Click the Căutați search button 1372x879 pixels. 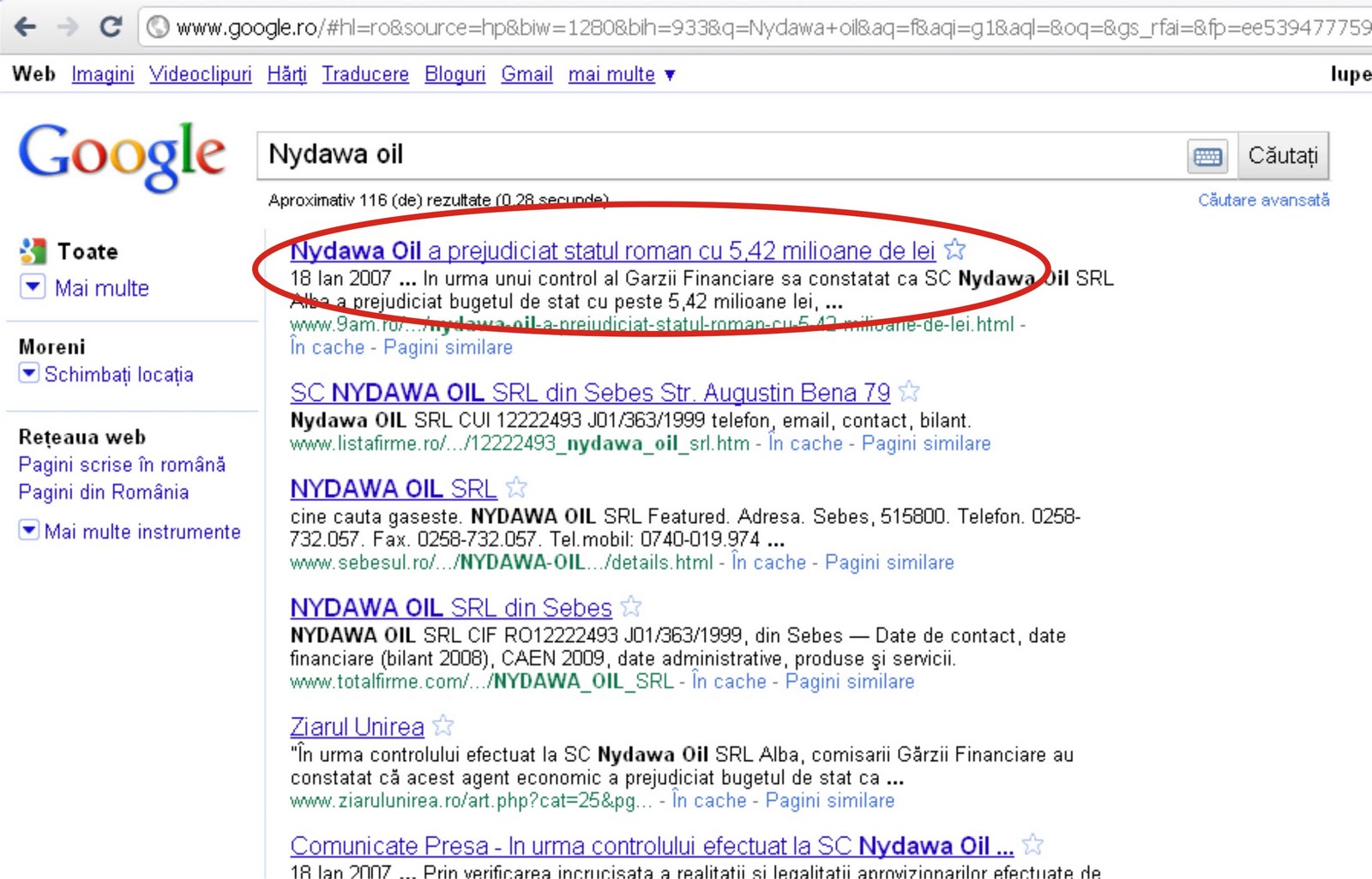point(1283,156)
